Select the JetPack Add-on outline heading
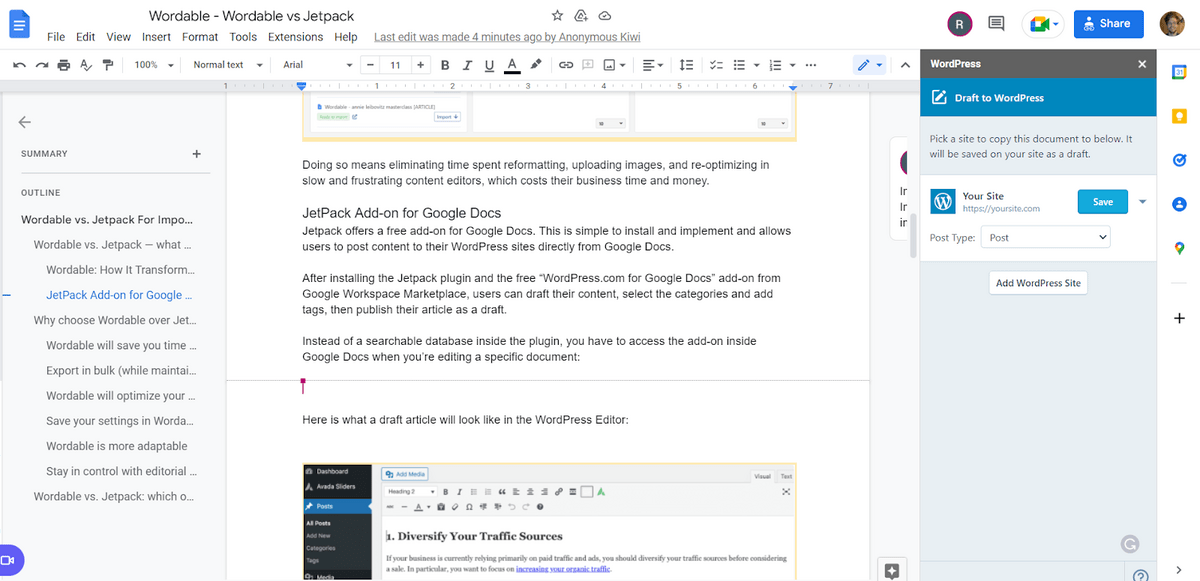 click(118, 294)
